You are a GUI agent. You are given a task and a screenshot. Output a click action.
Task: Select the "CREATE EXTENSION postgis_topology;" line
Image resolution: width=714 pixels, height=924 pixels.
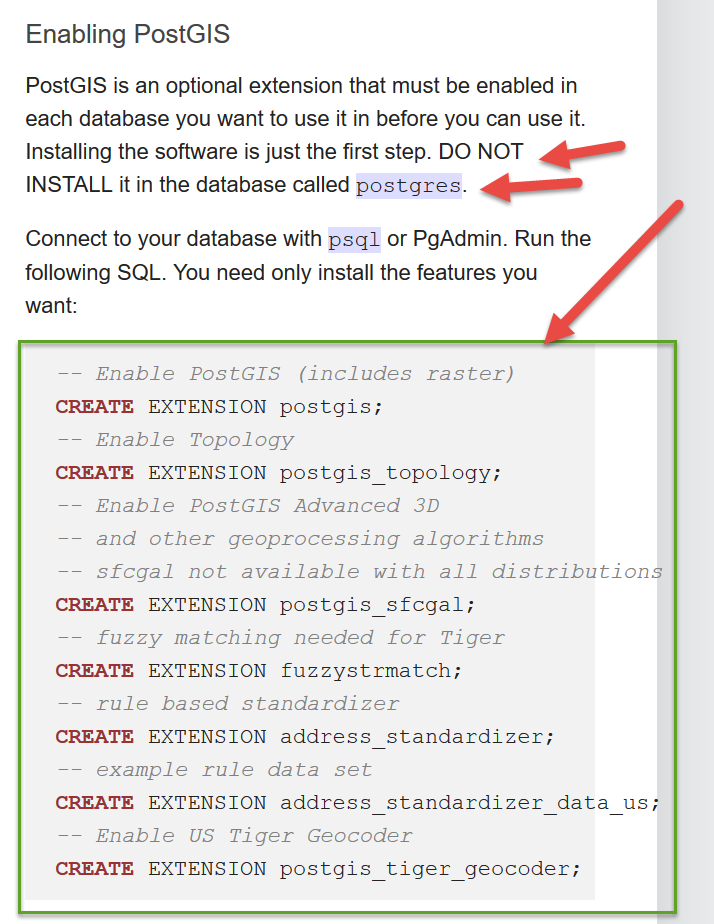coord(279,473)
